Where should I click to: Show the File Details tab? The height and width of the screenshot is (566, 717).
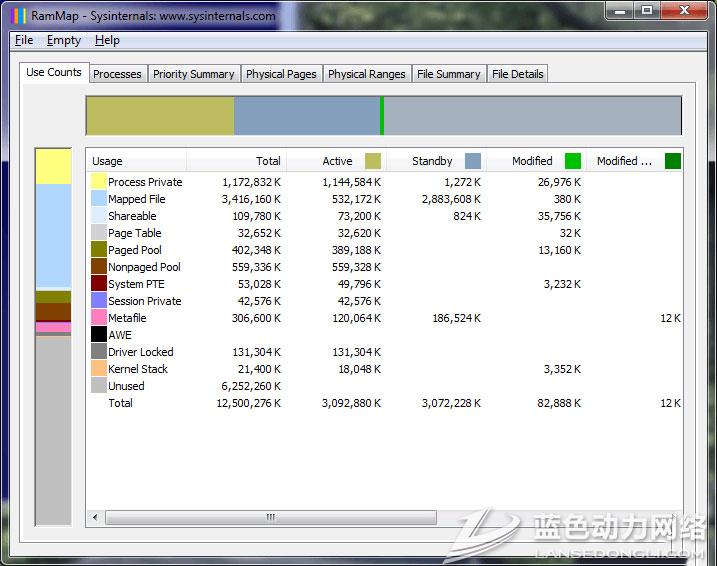click(x=517, y=74)
